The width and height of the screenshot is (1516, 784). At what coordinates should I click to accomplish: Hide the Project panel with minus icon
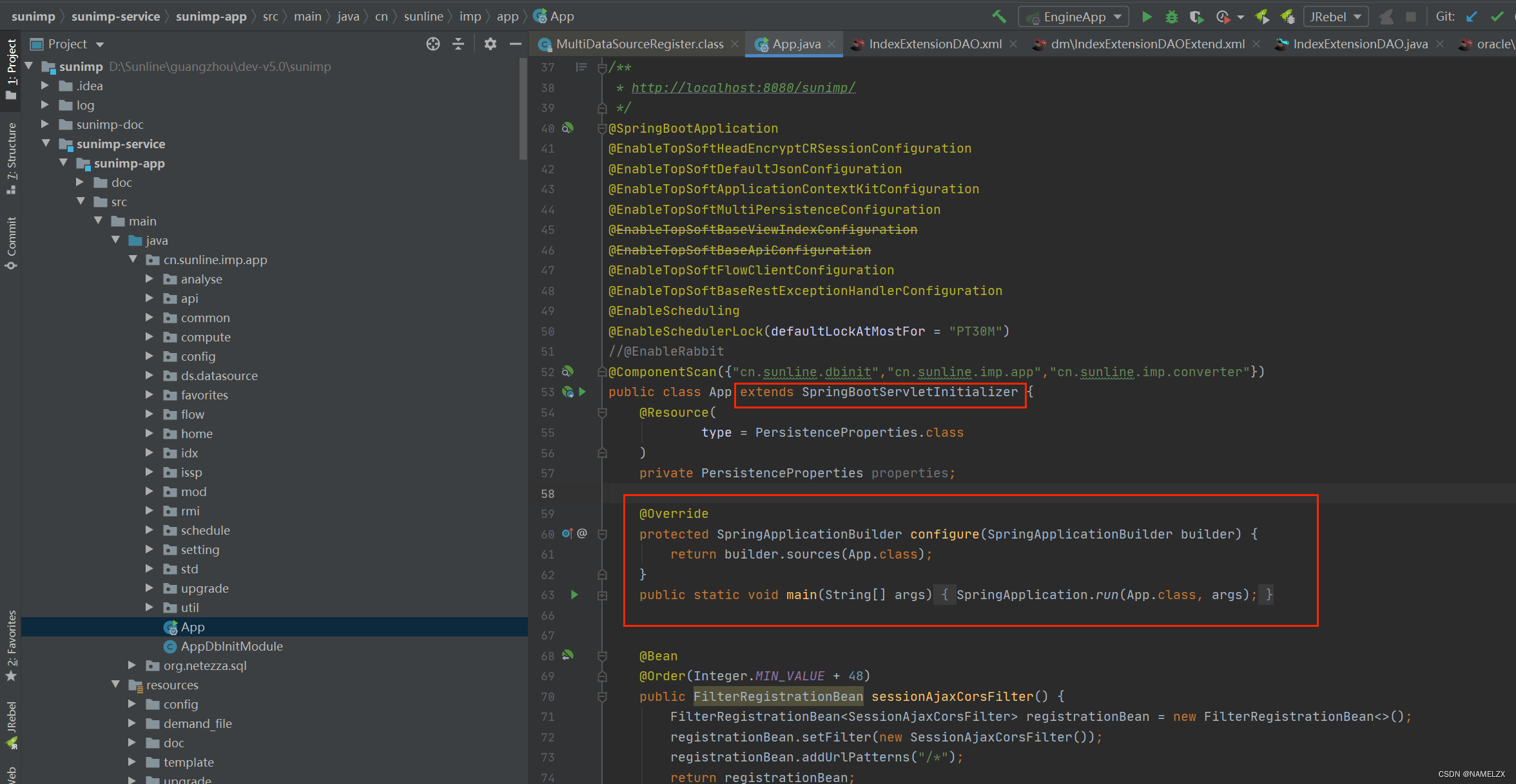(x=515, y=44)
